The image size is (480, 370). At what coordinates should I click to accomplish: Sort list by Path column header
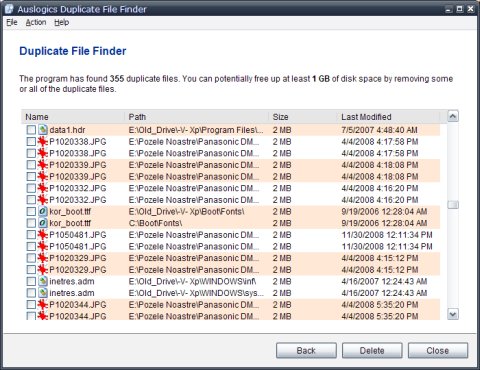coord(197,117)
